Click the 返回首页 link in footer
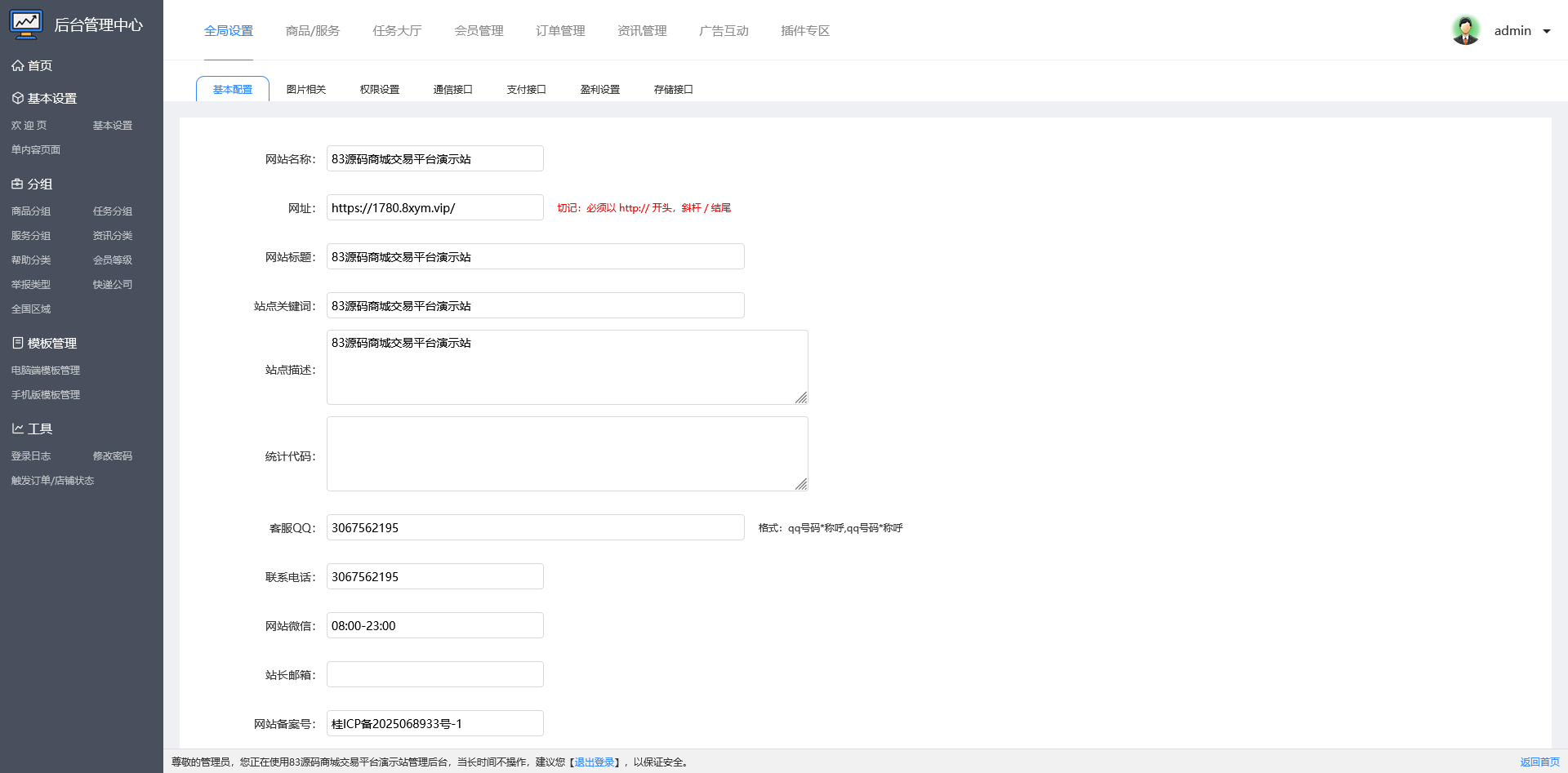The height and width of the screenshot is (773, 1568). coord(1539,762)
